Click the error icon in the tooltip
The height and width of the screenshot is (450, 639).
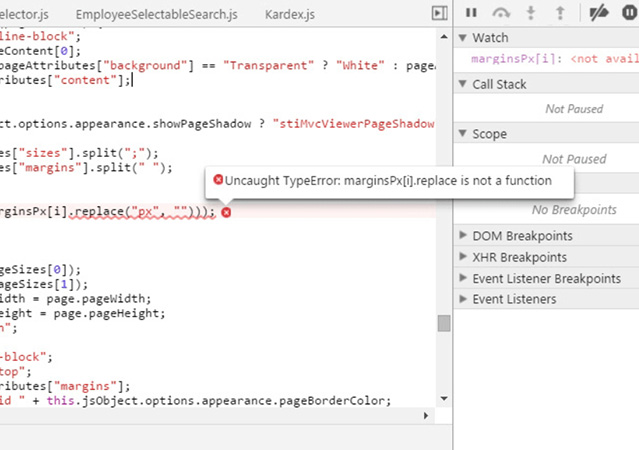click(218, 180)
